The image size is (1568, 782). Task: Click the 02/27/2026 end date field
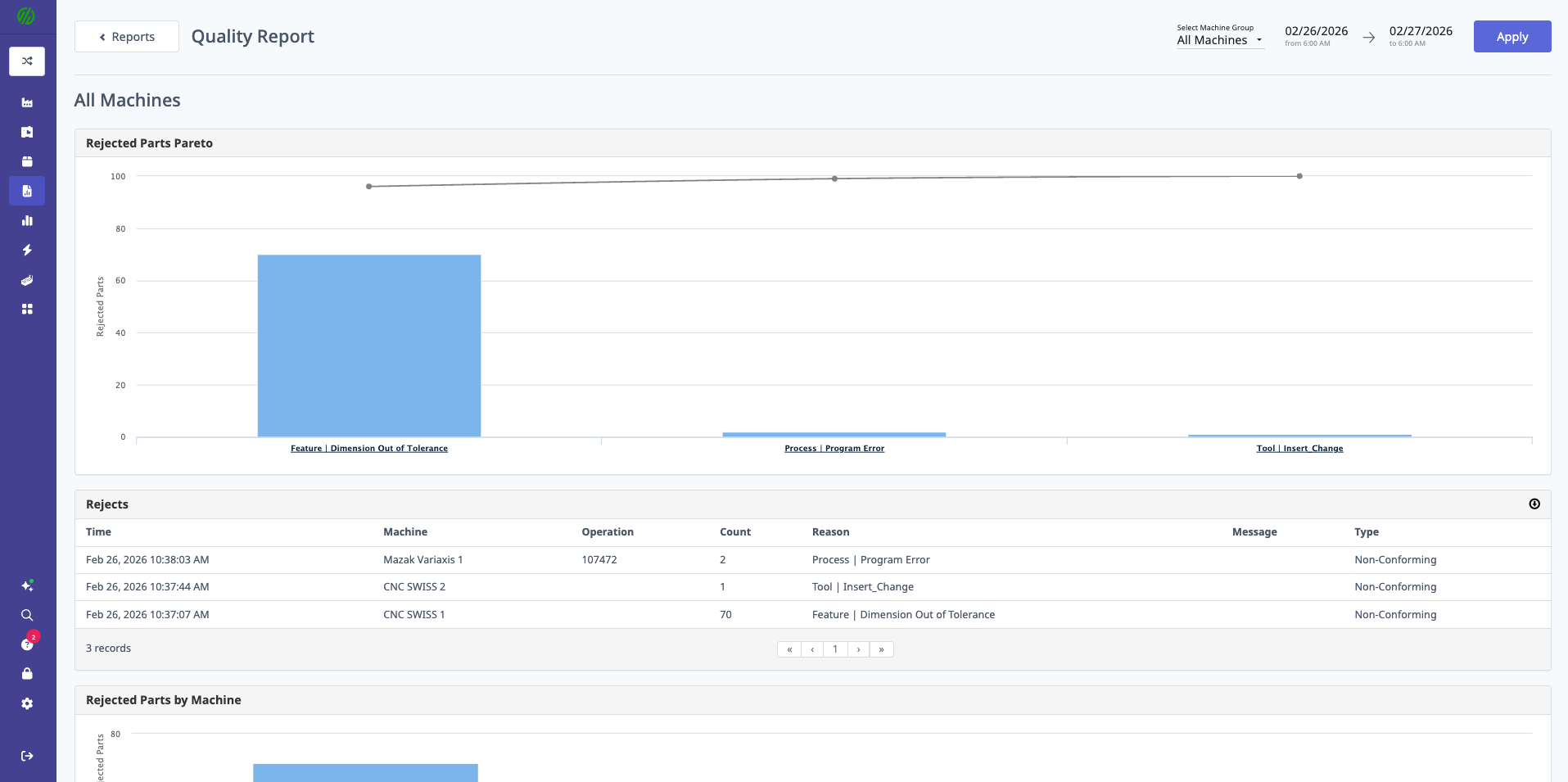[1421, 32]
